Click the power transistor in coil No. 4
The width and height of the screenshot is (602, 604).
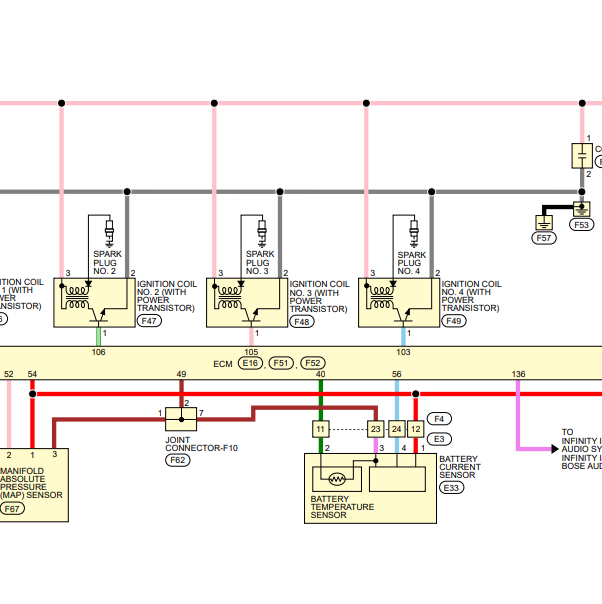[x=403, y=314]
